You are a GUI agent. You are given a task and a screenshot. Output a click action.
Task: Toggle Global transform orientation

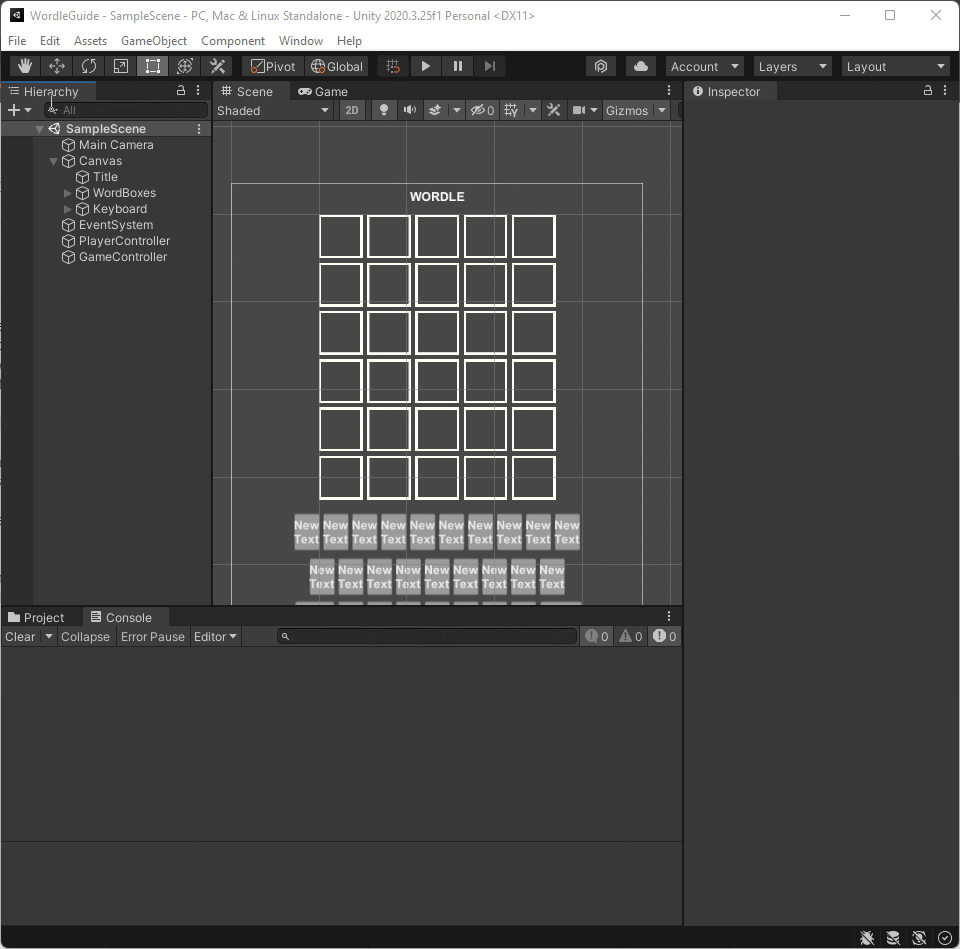336,66
